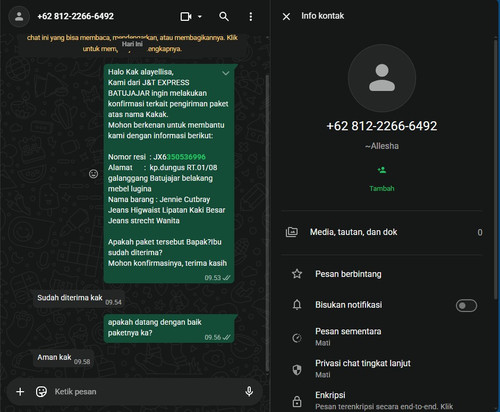Open contact avatar in chat header

[19, 16]
